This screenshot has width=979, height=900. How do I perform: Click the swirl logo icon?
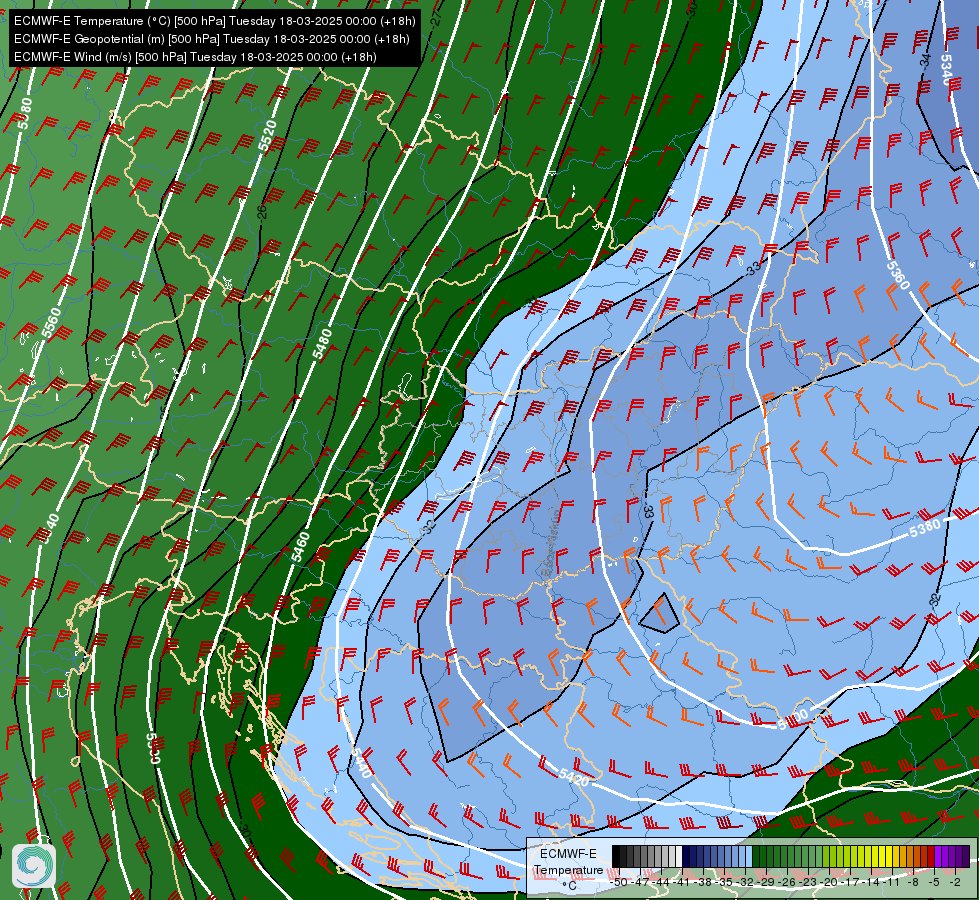click(x=34, y=865)
